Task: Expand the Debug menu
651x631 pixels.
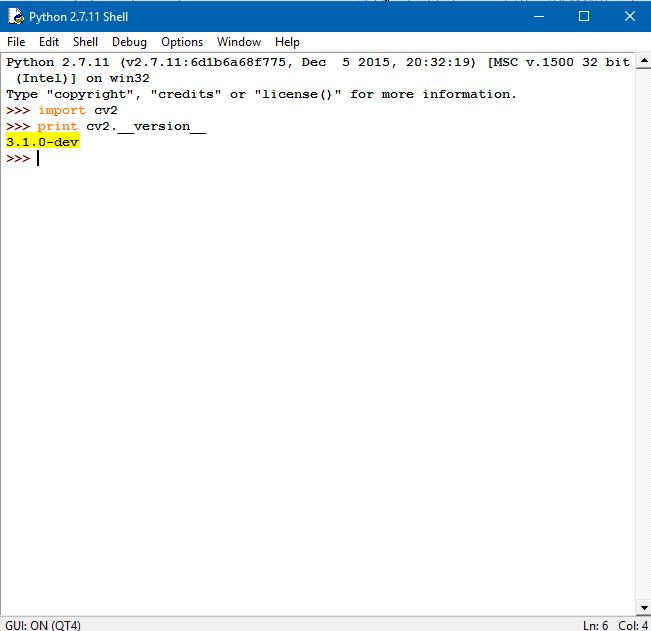Action: [x=129, y=42]
